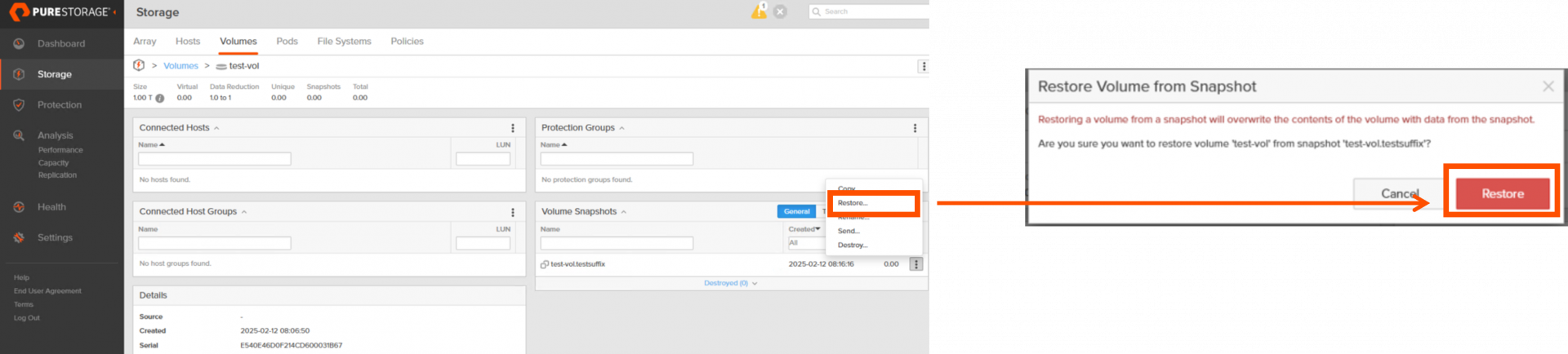The image size is (1568, 354).
Task: Collapse the Volume Snapshots panel
Action: 624,212
